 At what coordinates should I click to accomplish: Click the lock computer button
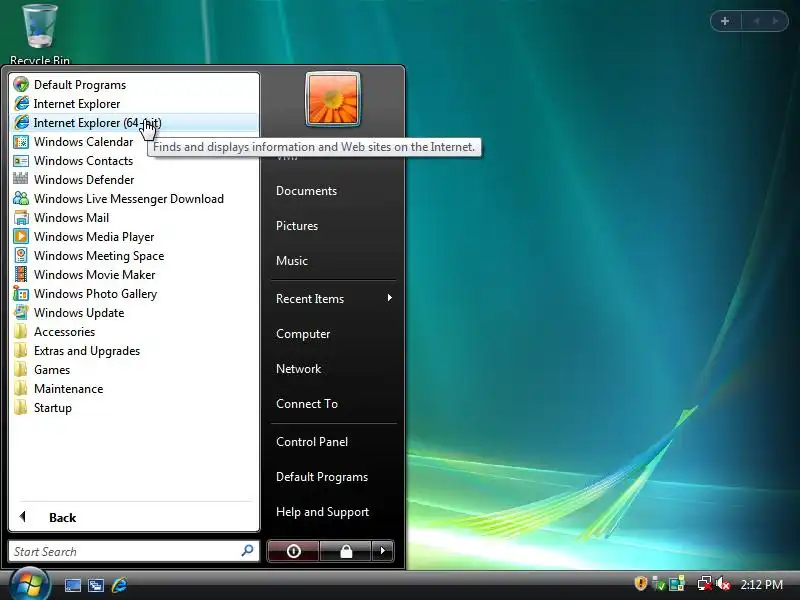pyautogui.click(x=346, y=551)
